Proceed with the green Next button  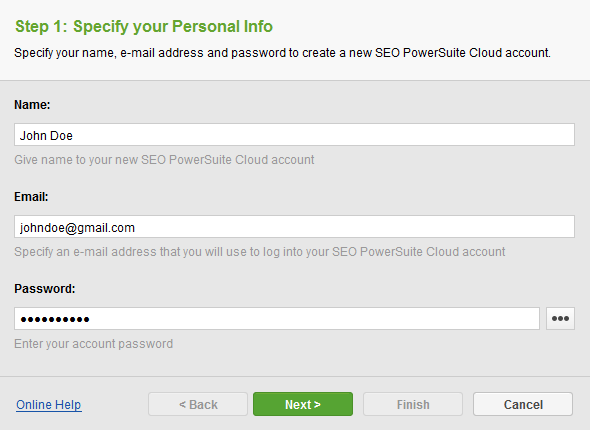click(303, 404)
